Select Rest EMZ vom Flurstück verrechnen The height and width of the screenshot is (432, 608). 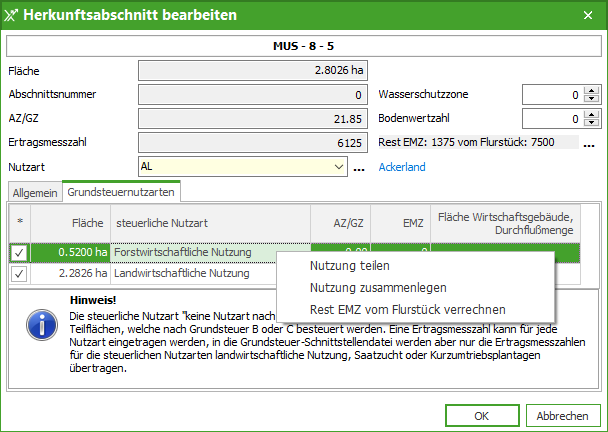coord(416,309)
